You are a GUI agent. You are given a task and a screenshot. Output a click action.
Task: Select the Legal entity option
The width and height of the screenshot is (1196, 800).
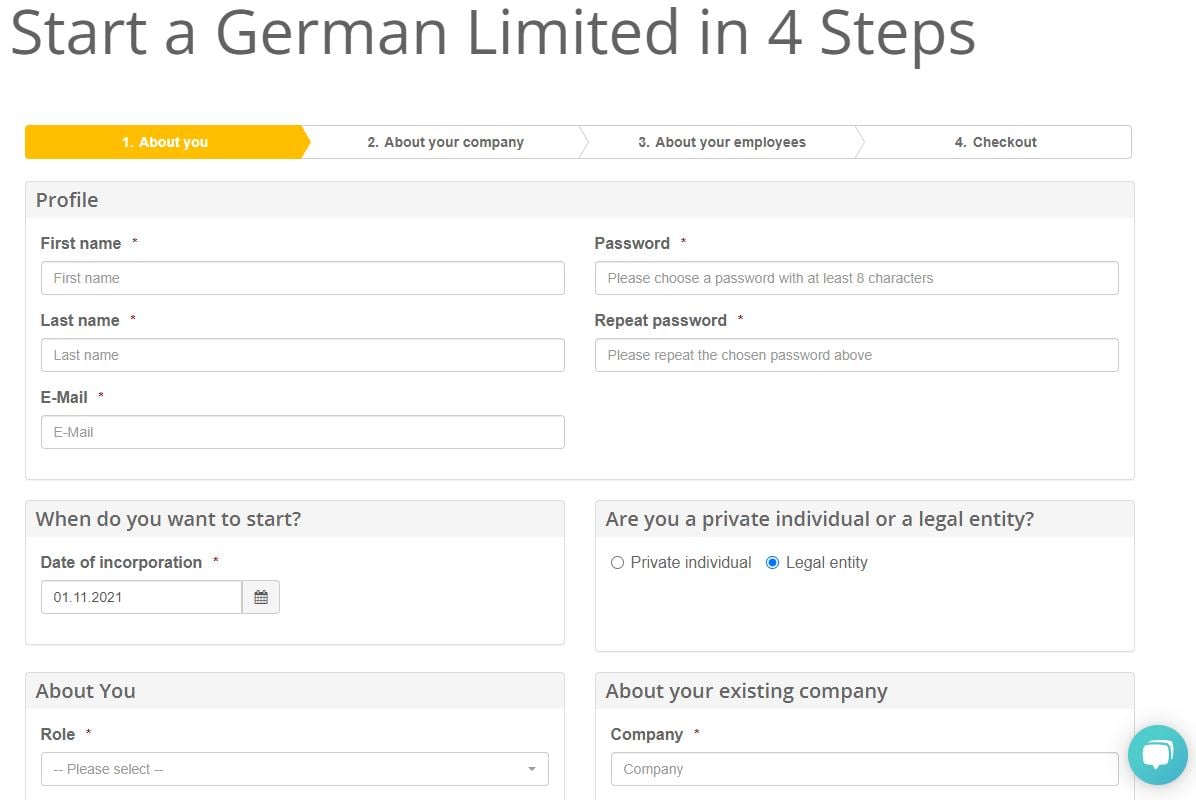772,563
